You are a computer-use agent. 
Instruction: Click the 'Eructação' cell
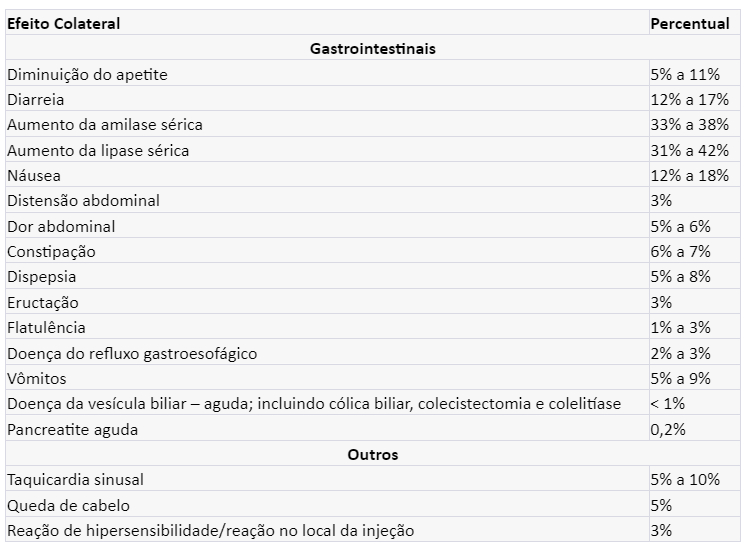pos(43,302)
